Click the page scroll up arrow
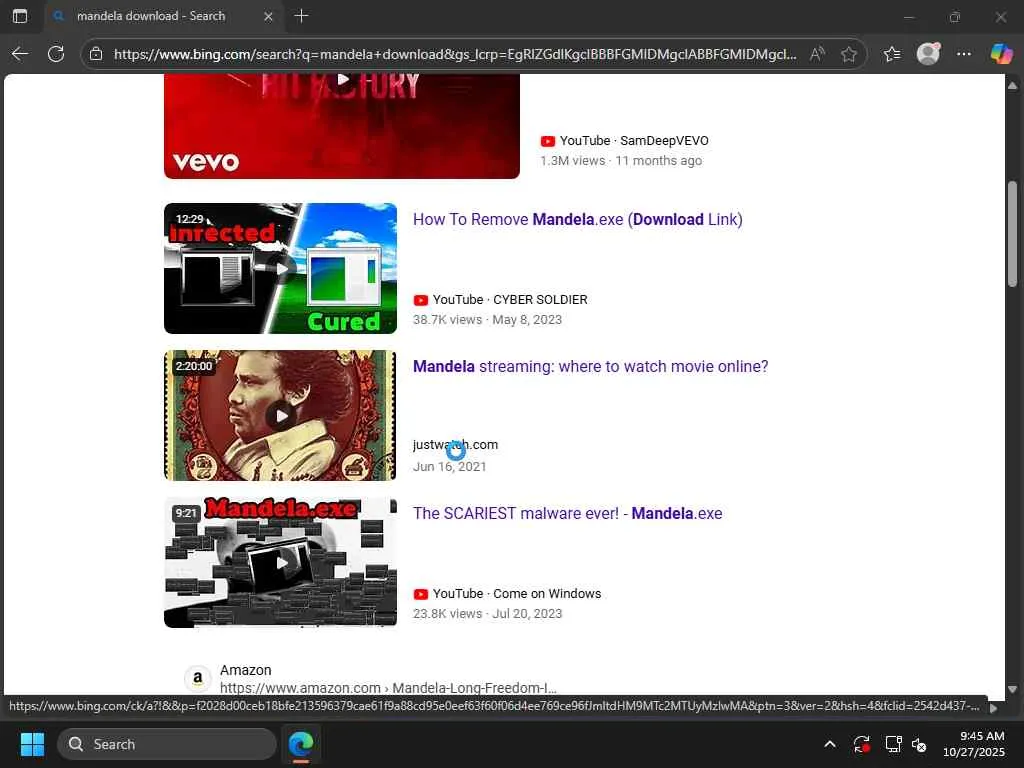 tap(1012, 85)
